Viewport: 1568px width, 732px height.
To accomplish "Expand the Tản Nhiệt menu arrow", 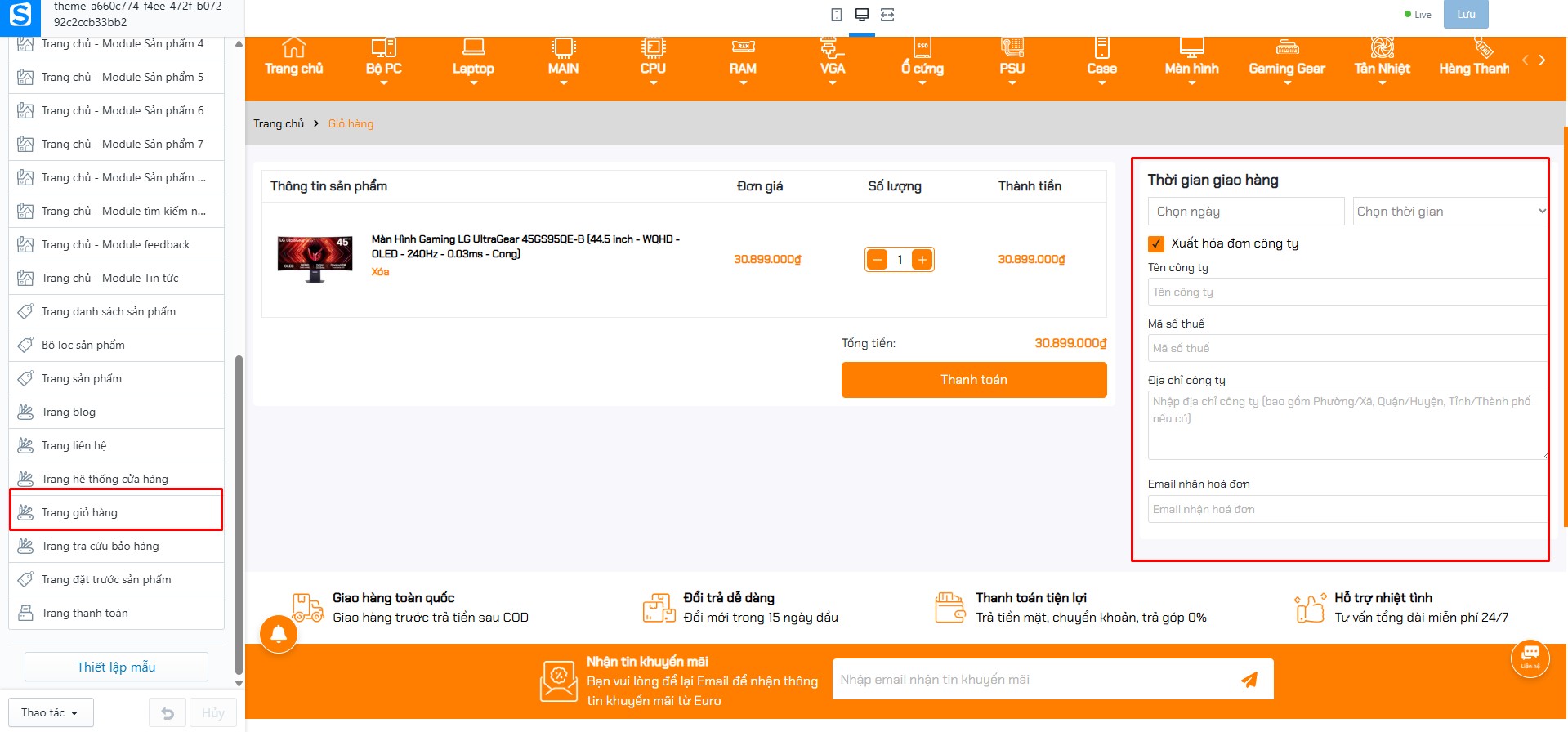I will [1383, 83].
